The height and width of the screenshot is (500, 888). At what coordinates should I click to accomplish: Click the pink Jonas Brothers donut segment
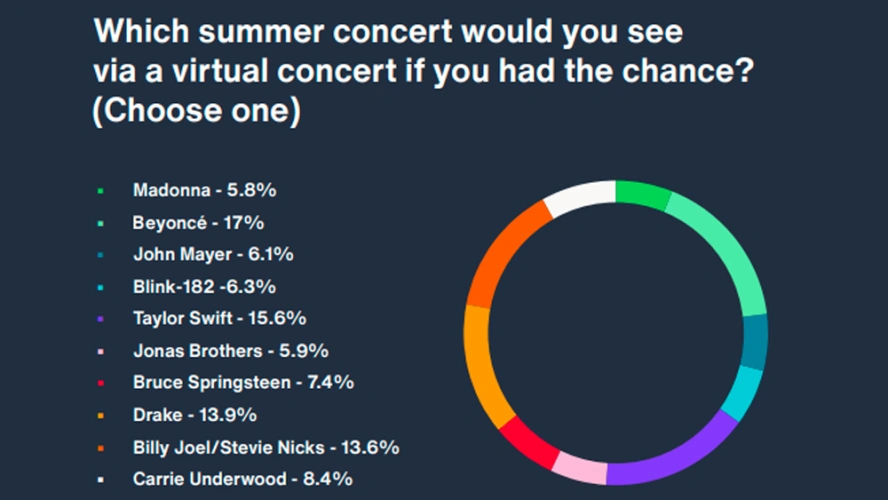point(578,467)
